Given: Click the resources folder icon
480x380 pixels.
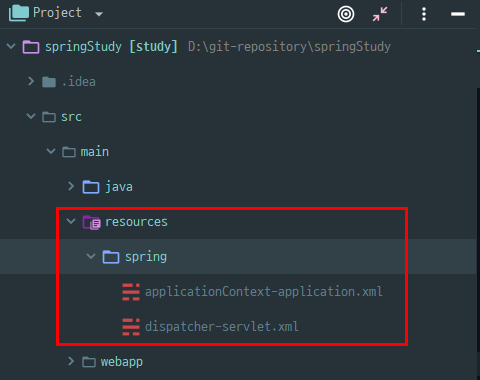Looking at the screenshot, I should [x=91, y=222].
